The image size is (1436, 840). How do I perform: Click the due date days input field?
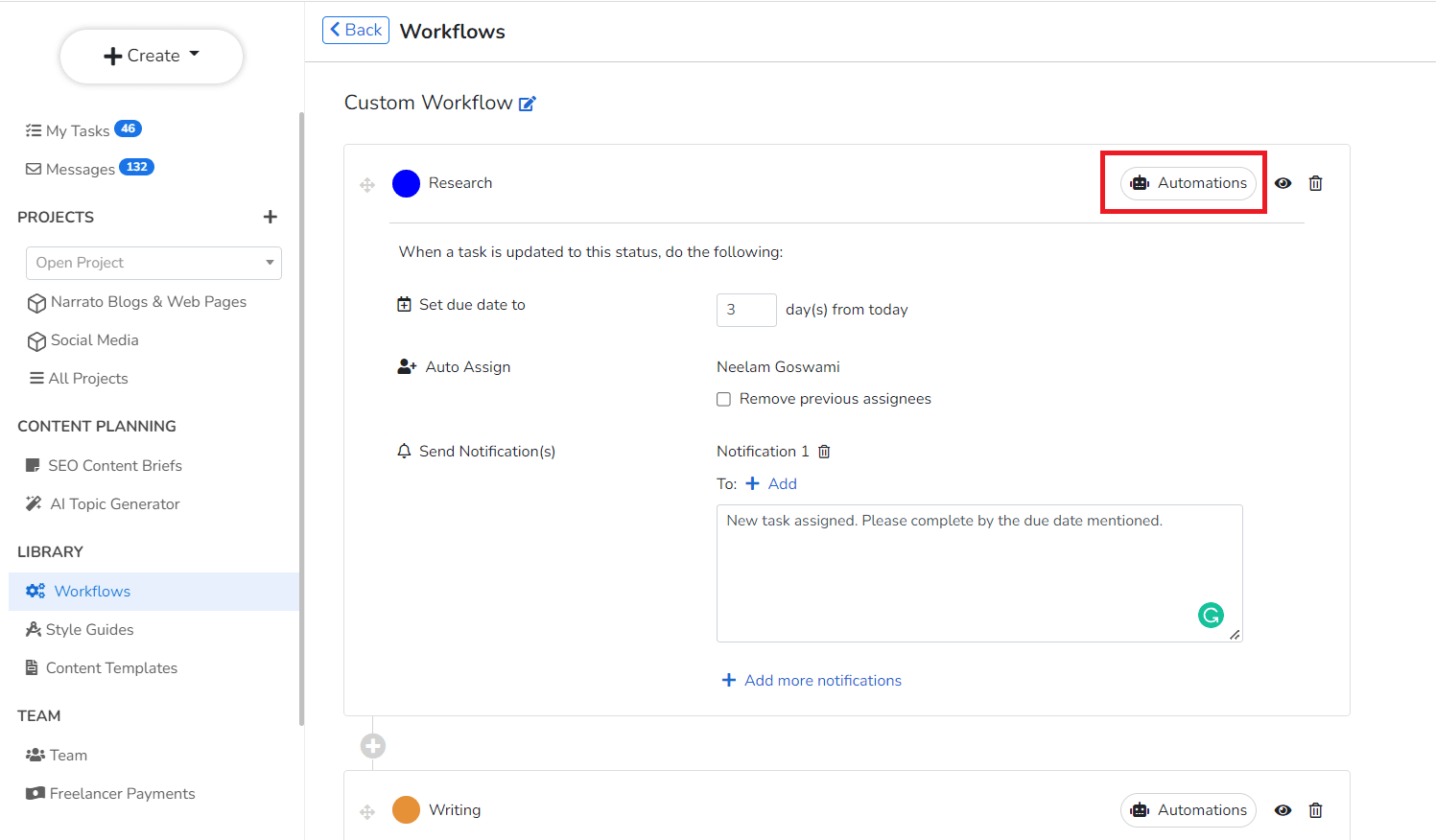coord(745,310)
